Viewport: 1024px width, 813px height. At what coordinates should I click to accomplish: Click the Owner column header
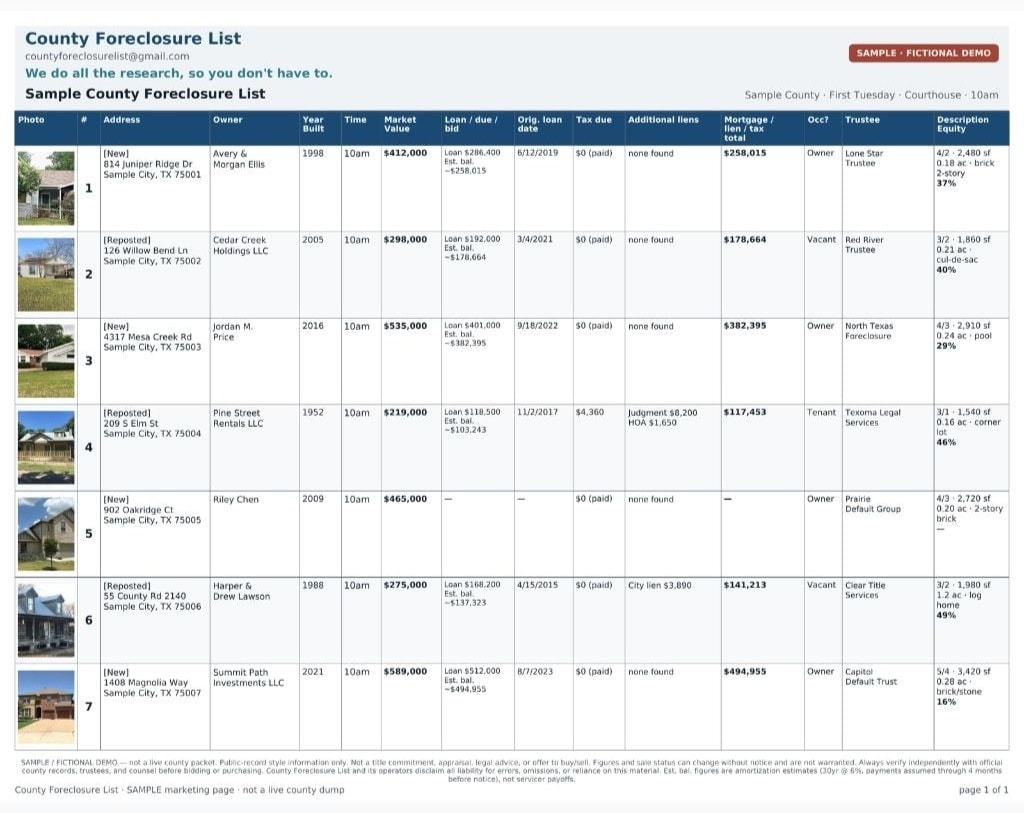(227, 120)
